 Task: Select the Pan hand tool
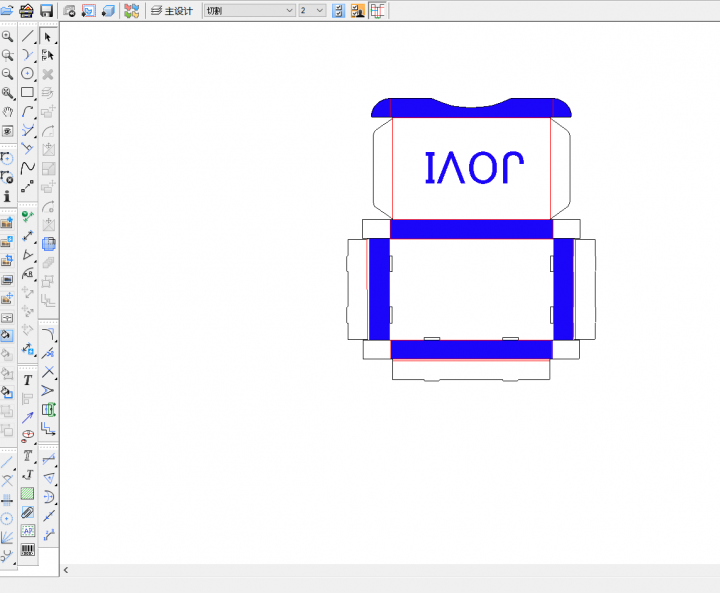[8, 111]
